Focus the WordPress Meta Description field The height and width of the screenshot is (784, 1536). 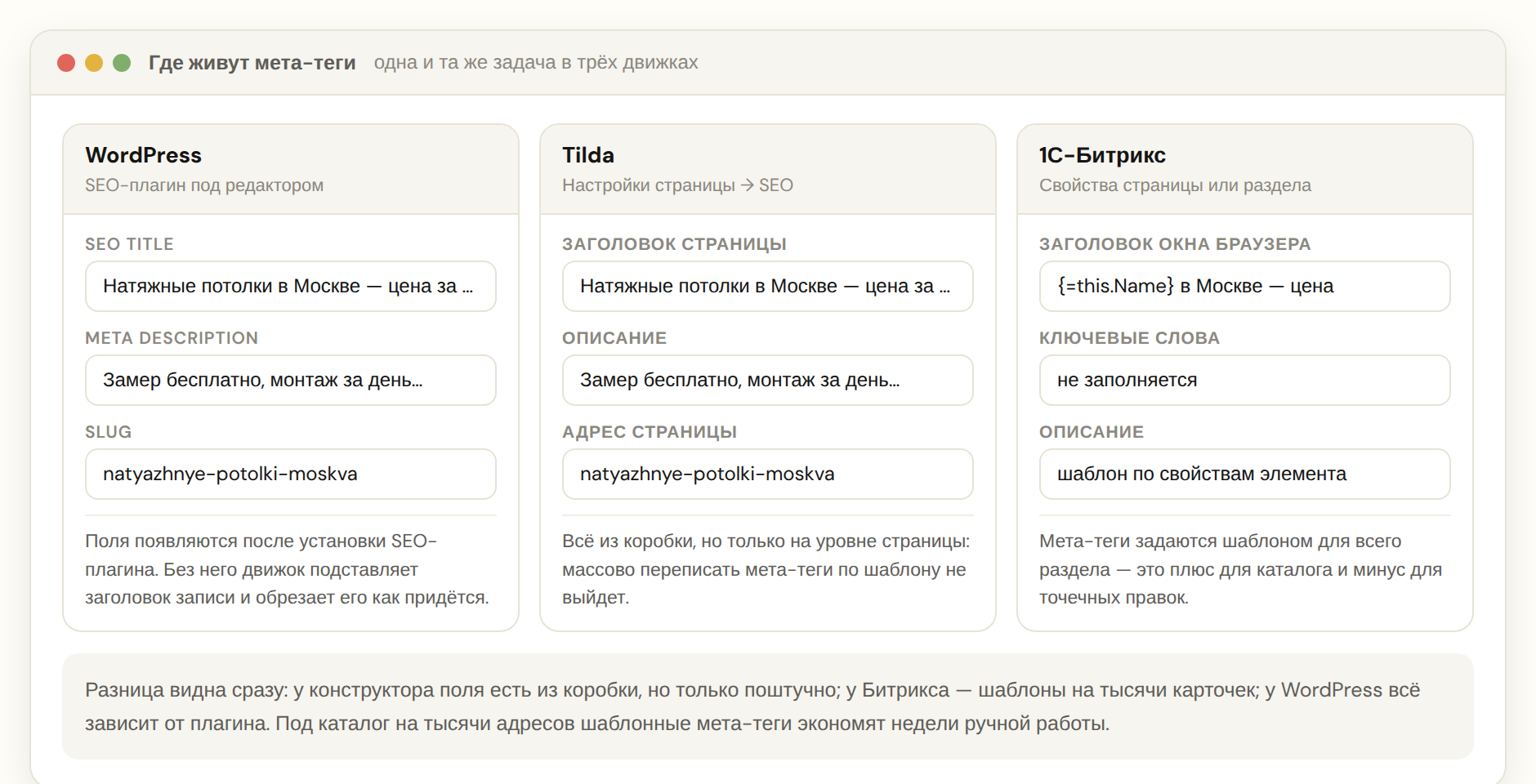tap(291, 380)
